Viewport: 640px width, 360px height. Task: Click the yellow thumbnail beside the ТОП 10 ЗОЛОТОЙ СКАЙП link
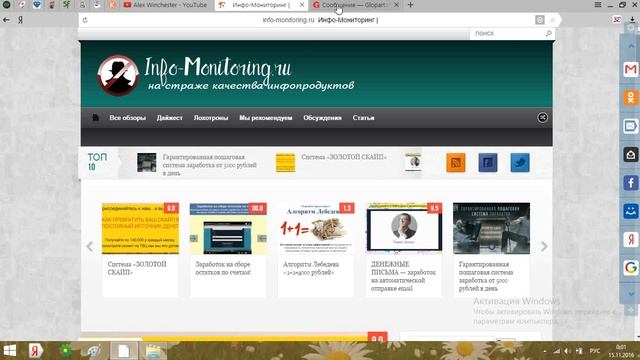[285, 162]
